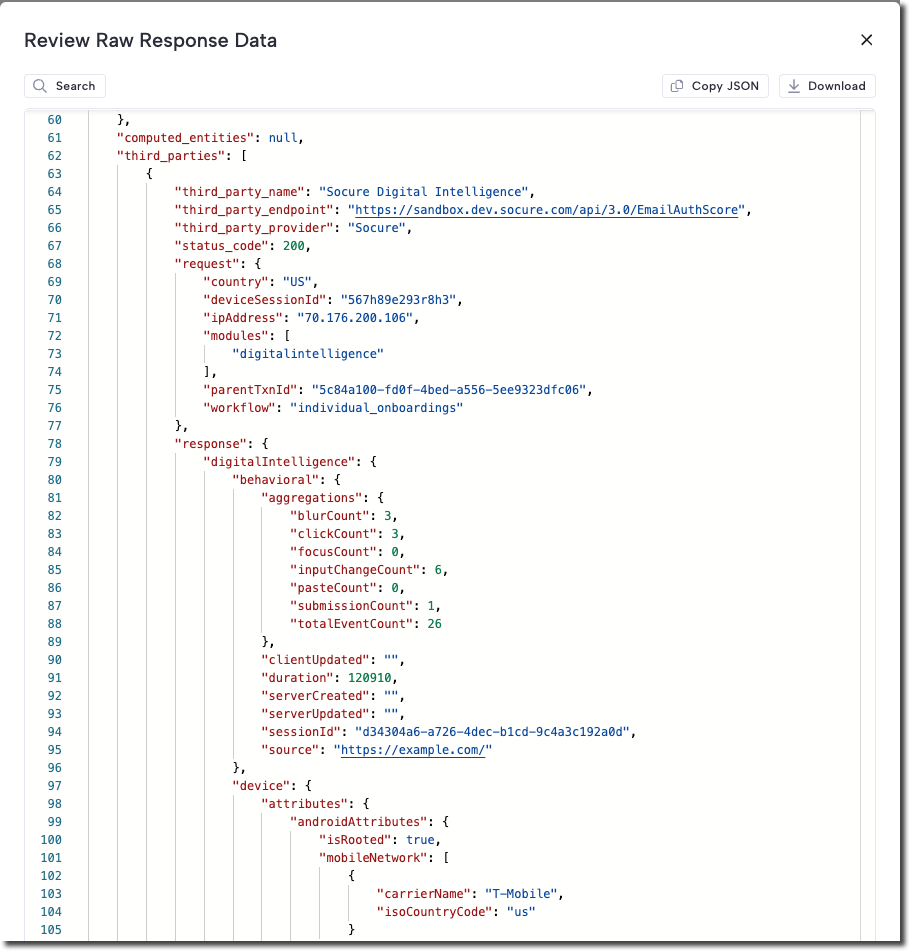Open the https://example.com/ source link

[413, 750]
